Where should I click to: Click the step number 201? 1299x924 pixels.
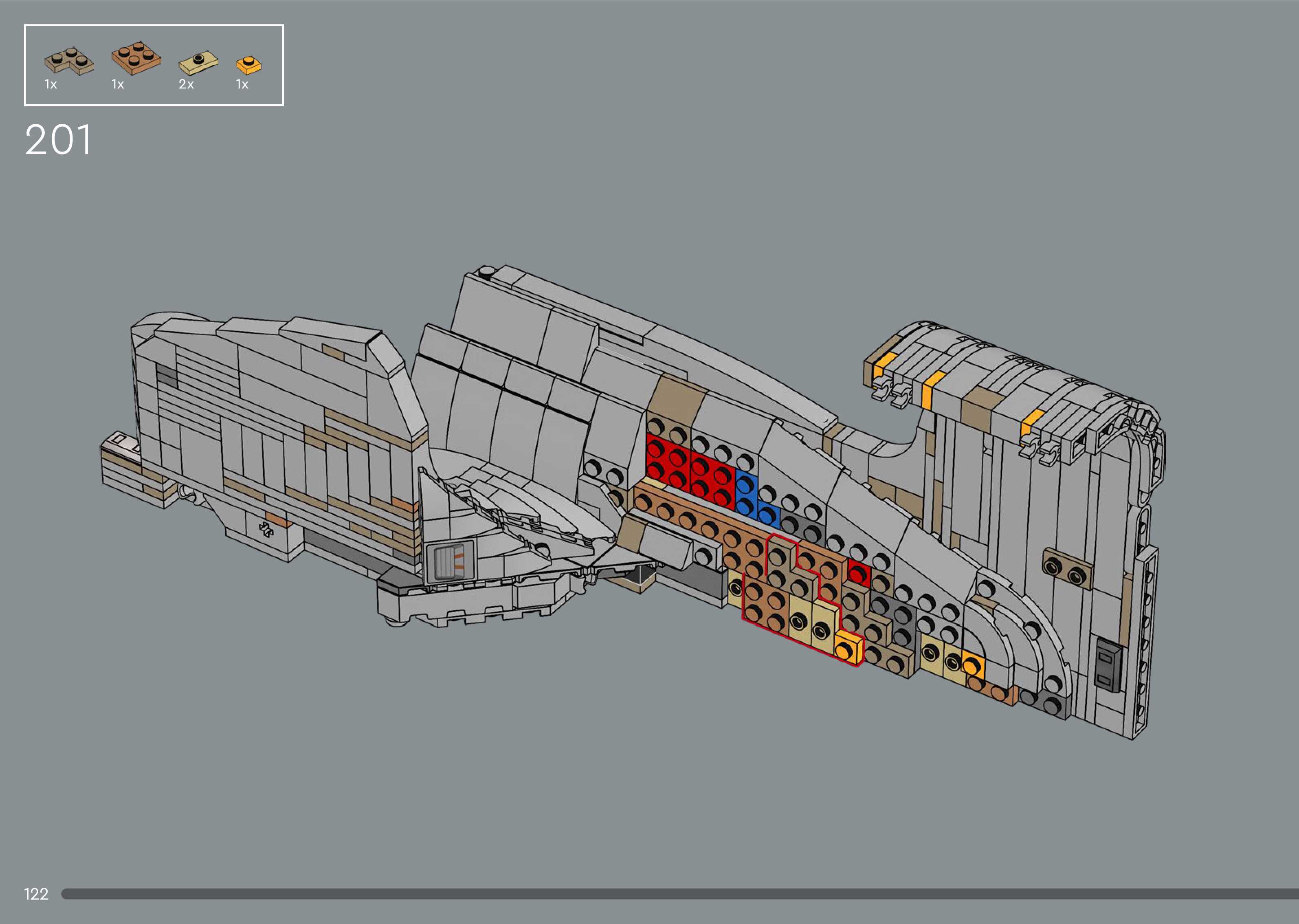pos(57,140)
